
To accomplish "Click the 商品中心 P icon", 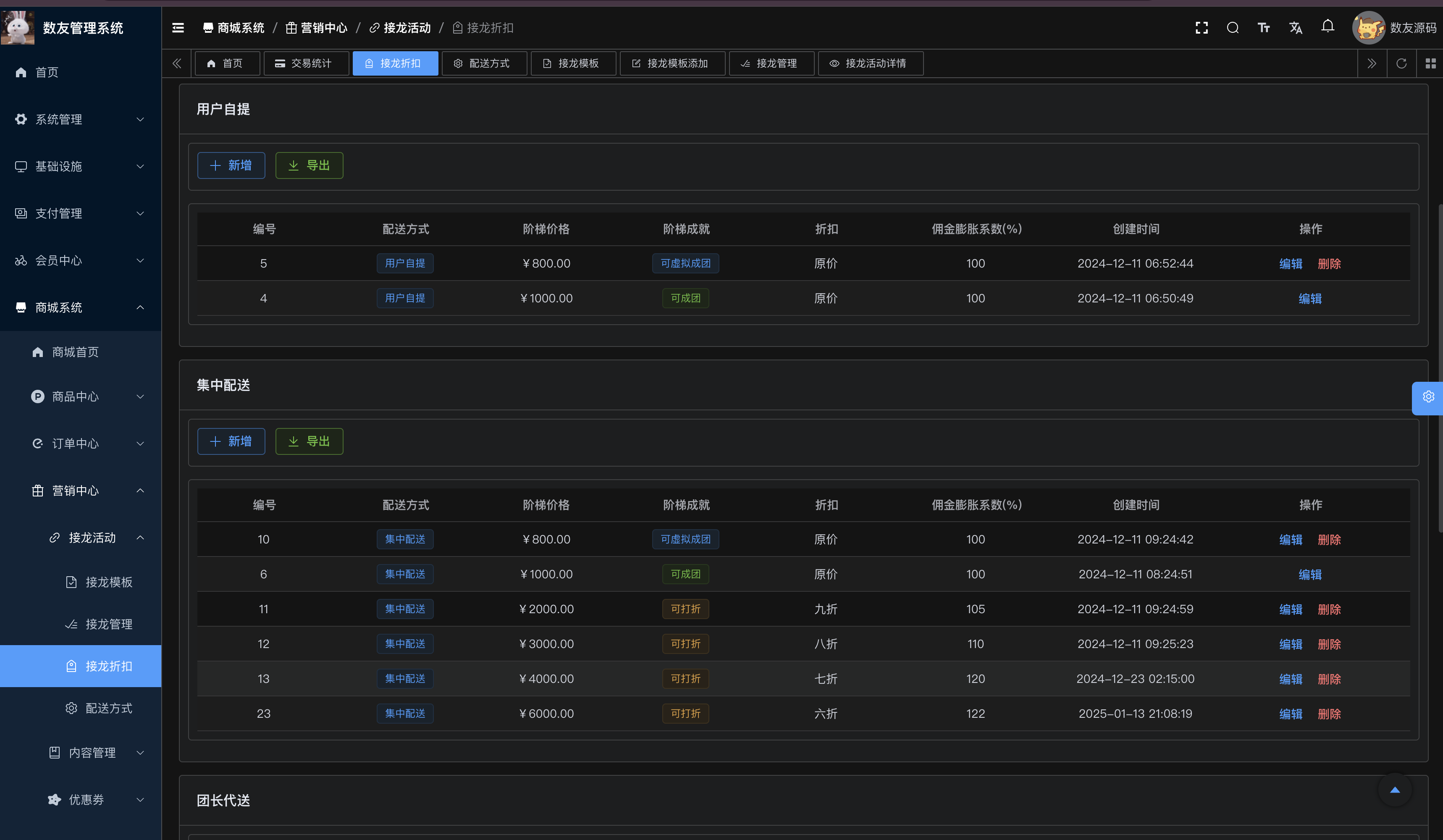I will 38,396.
